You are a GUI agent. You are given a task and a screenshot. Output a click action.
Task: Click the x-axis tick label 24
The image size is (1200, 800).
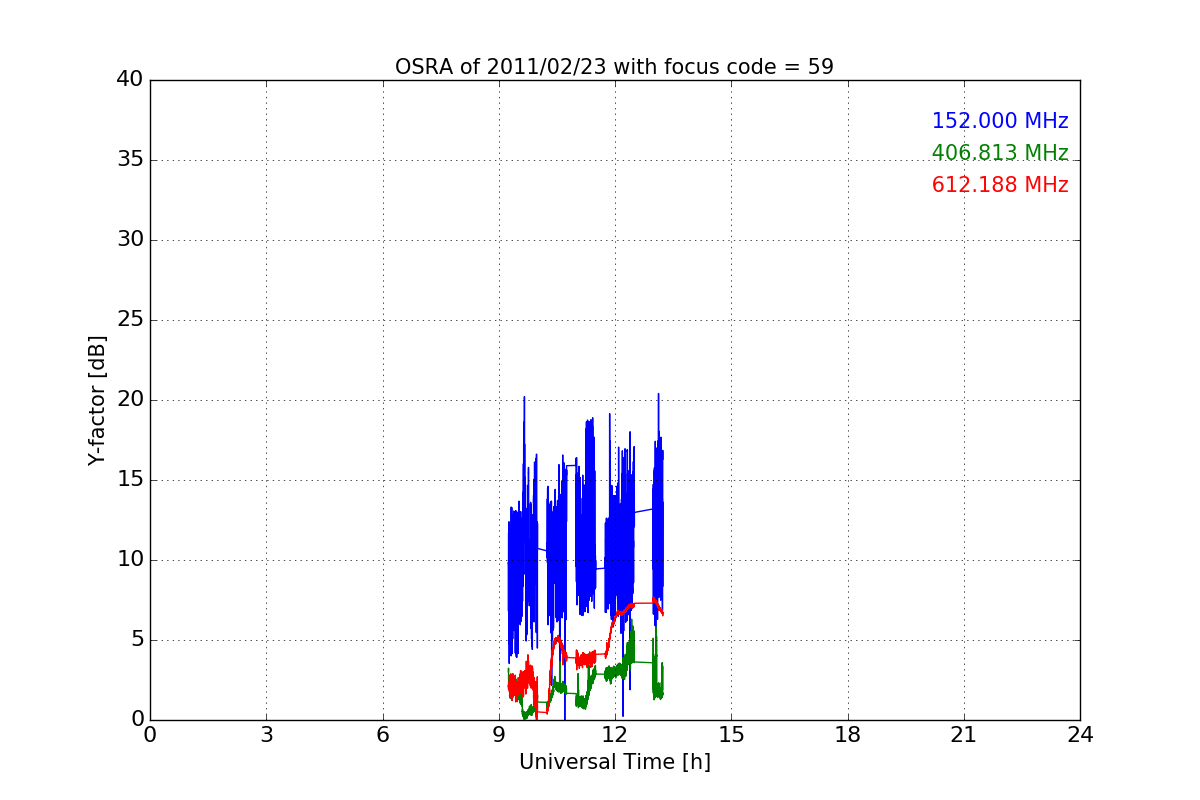coord(1080,735)
